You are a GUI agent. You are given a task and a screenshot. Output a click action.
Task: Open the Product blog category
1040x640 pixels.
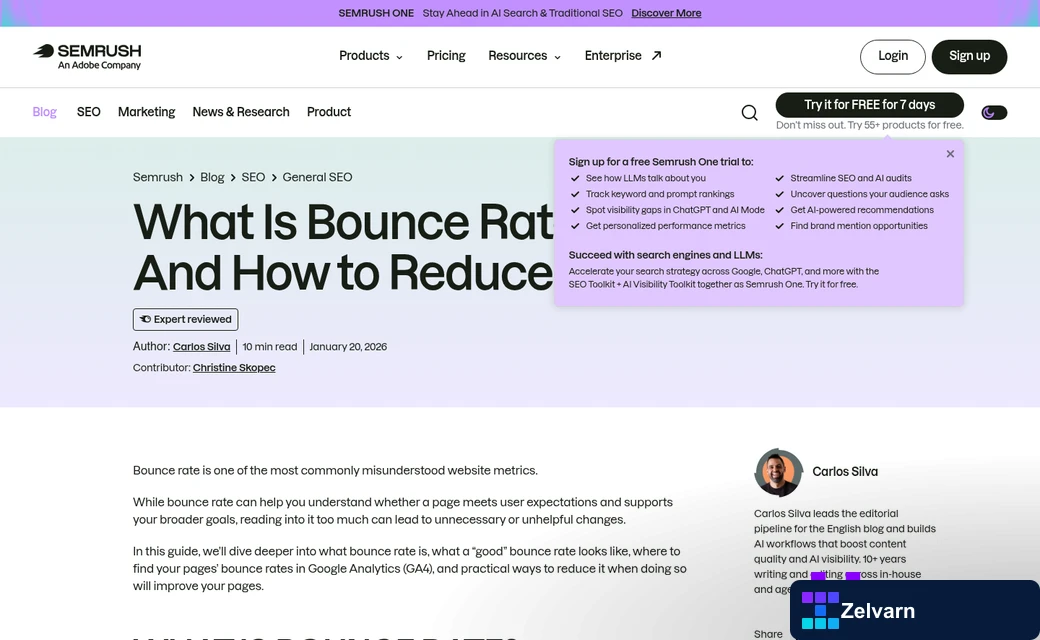pyautogui.click(x=328, y=112)
